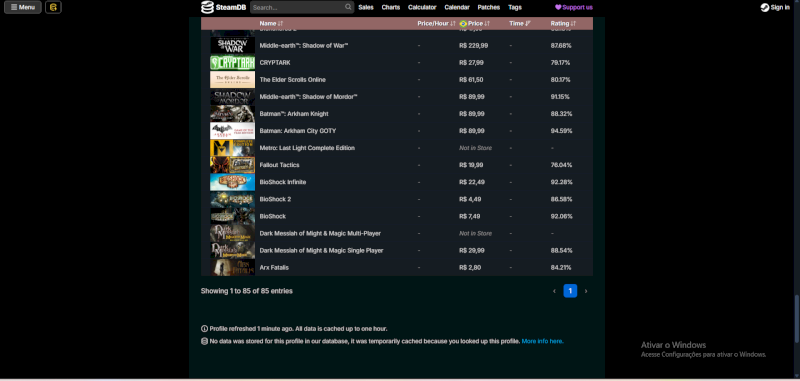Screen dimensions: 800x381
Task: Click the CRYPTARK game thumbnail
Action: [233, 63]
